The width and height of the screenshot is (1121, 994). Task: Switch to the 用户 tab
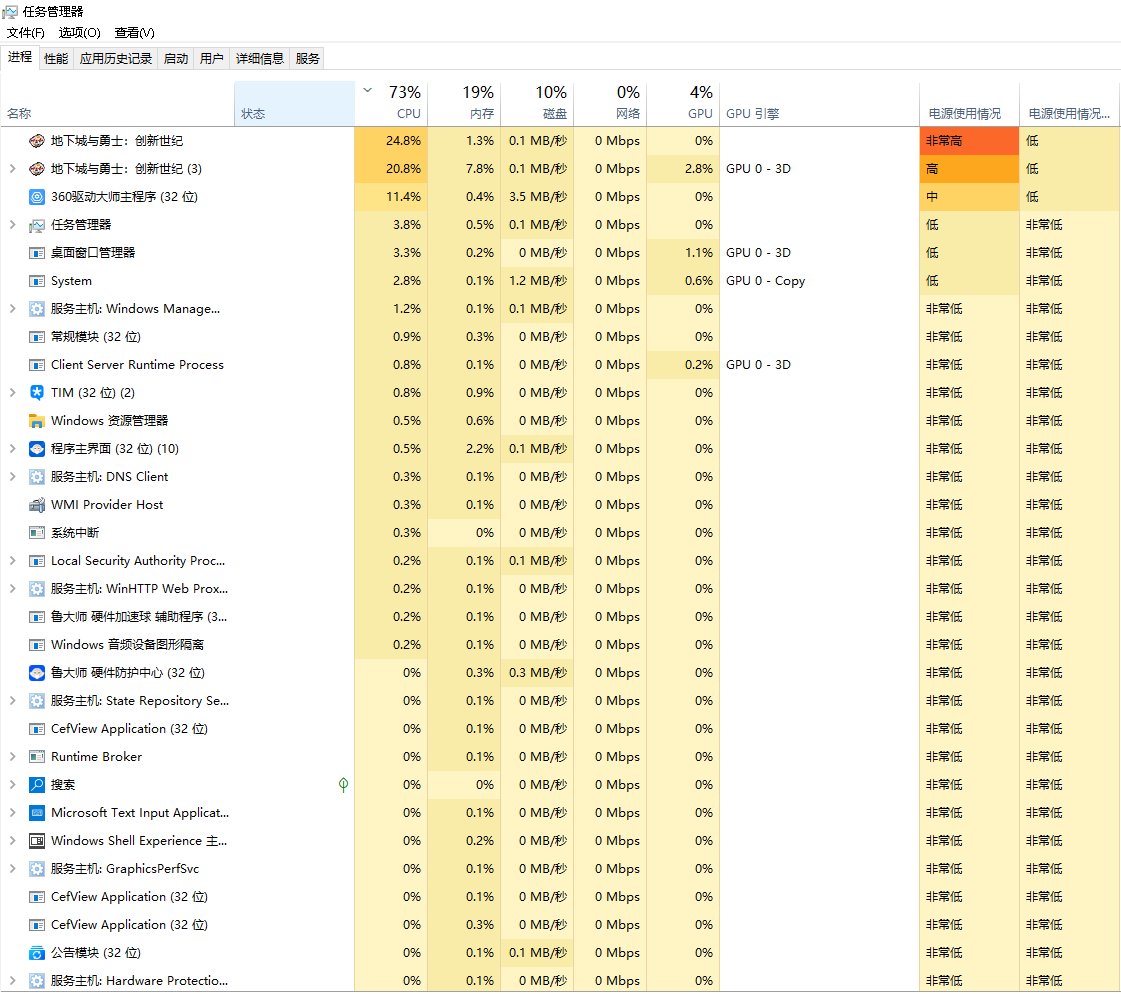click(x=212, y=59)
